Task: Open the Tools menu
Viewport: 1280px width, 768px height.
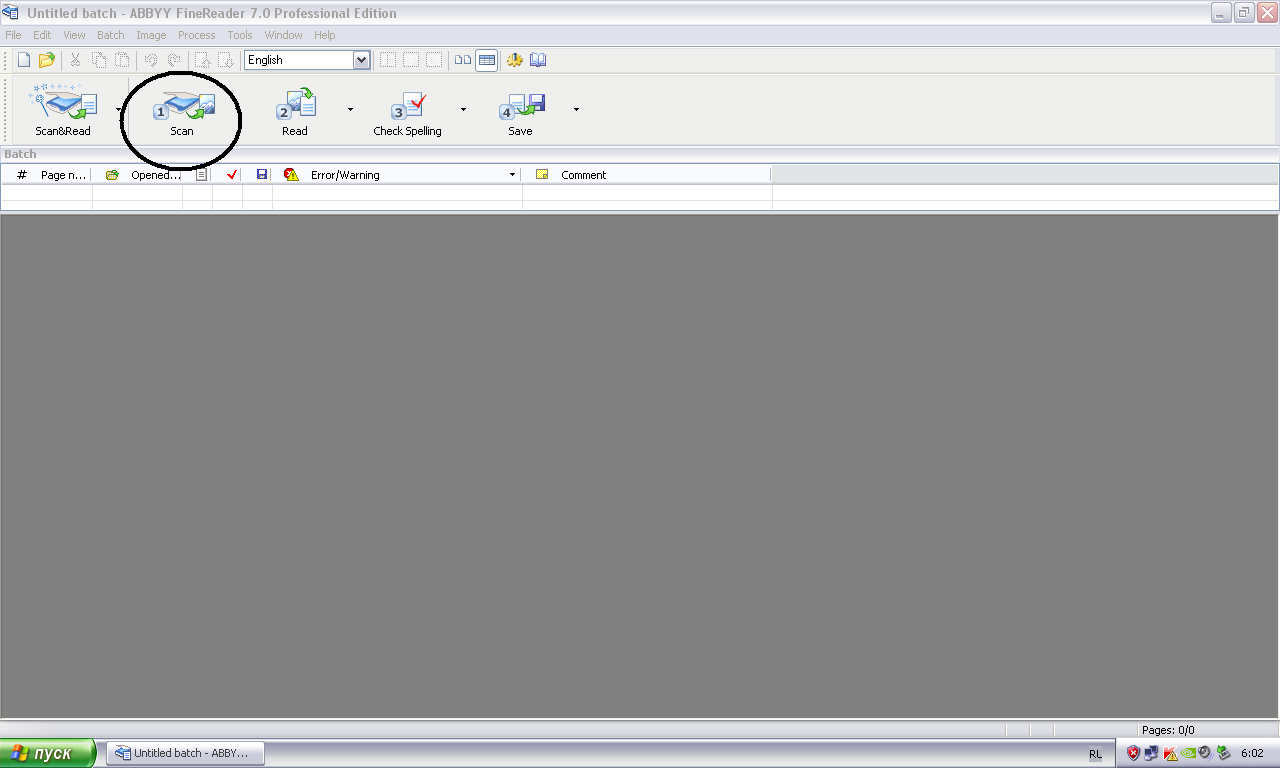Action: pos(240,35)
